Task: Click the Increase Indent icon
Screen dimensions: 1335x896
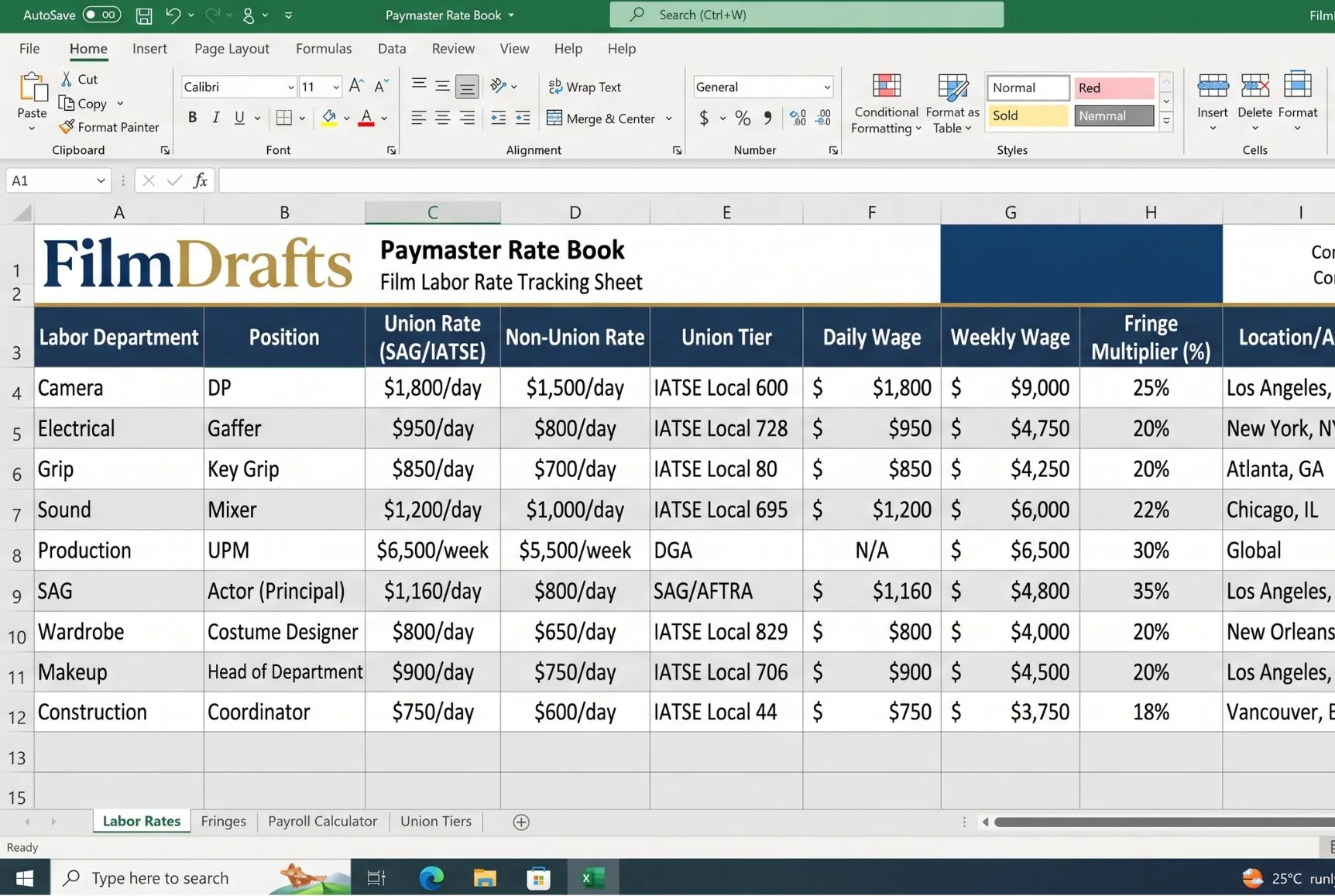Action: pyautogui.click(x=523, y=118)
